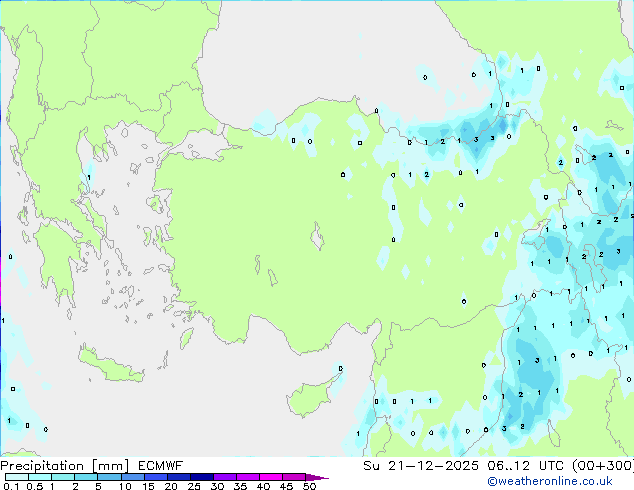
Task: Click legend swatch between 35 and 40
Action: (247, 477)
